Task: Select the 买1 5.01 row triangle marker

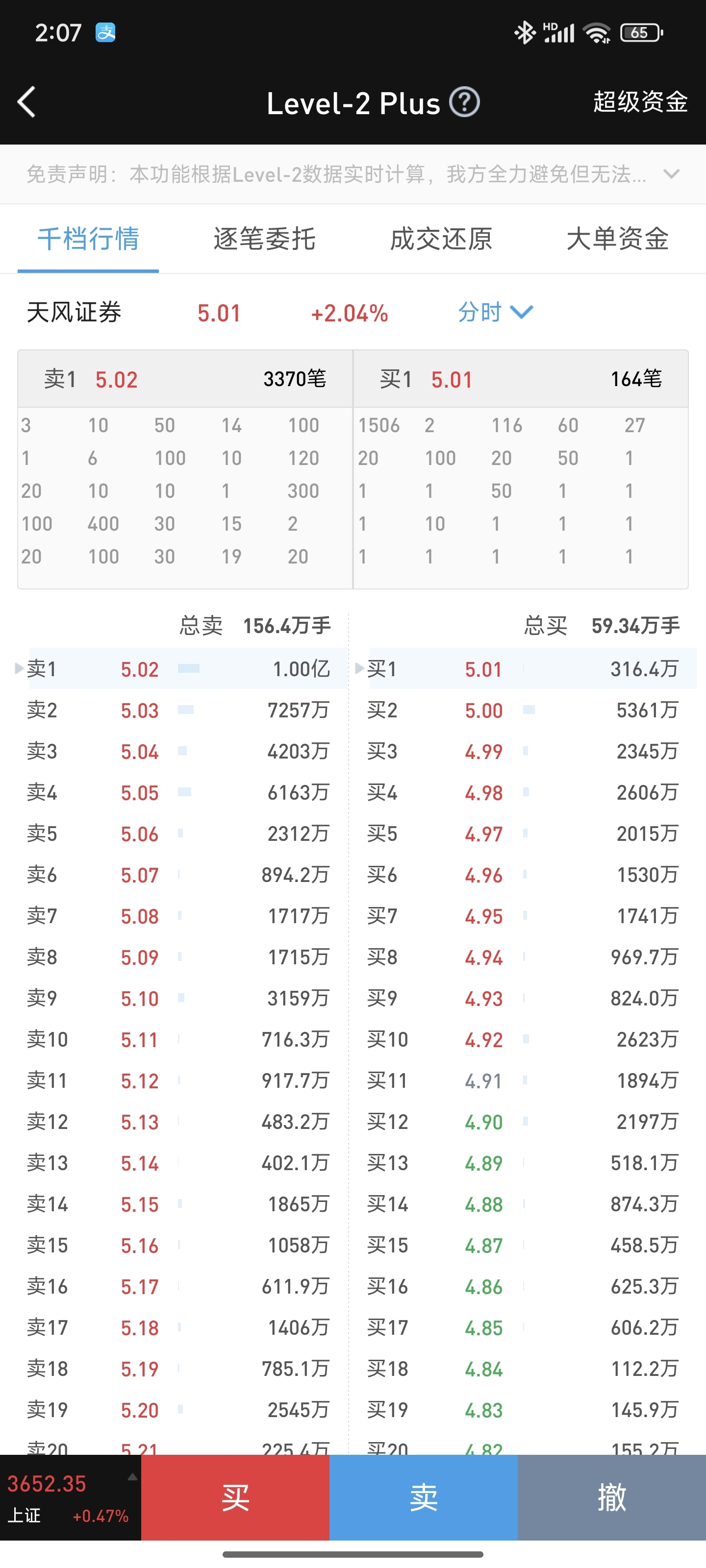Action: point(359,668)
